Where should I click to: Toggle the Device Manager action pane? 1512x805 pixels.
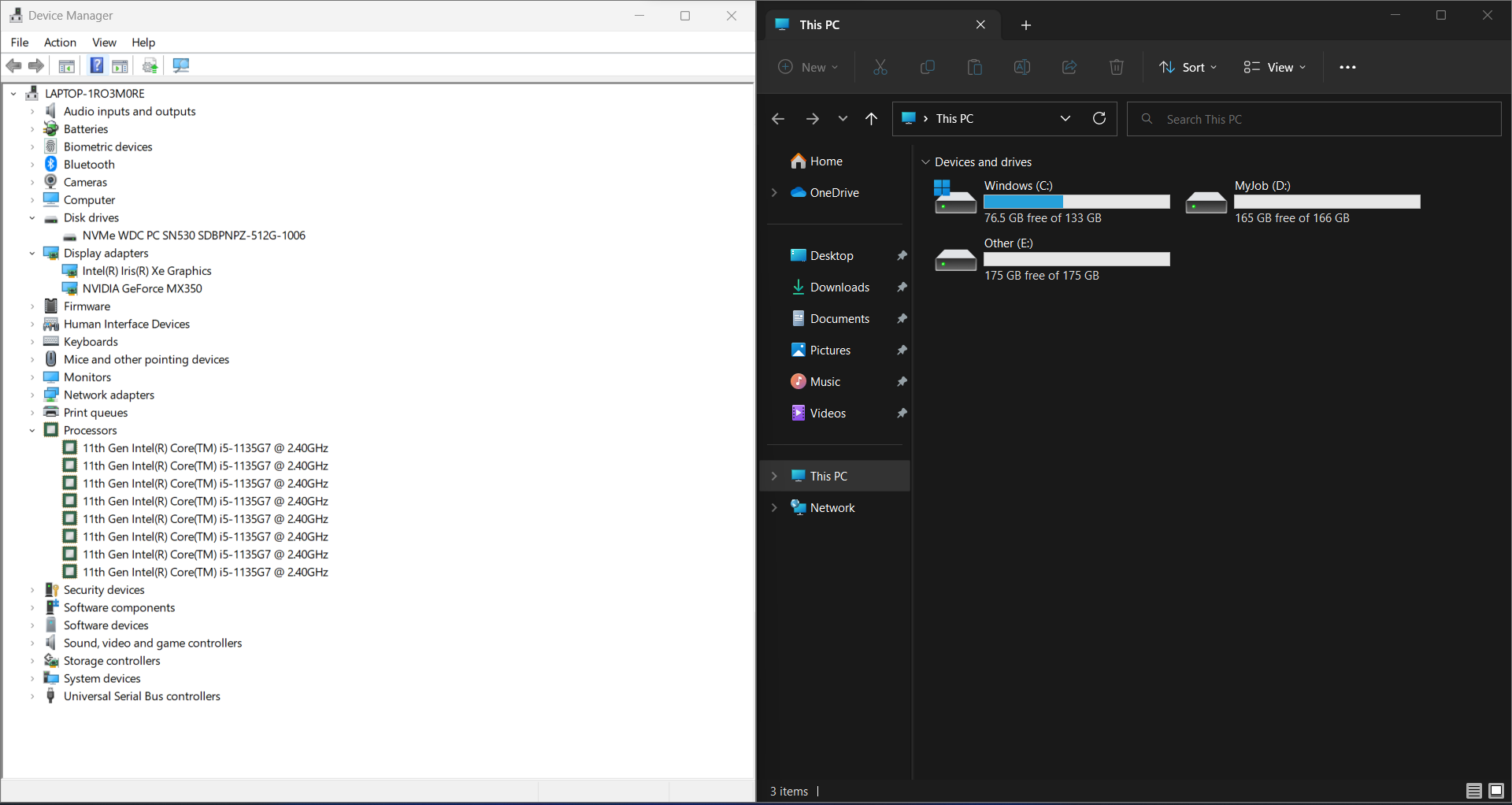pos(120,65)
